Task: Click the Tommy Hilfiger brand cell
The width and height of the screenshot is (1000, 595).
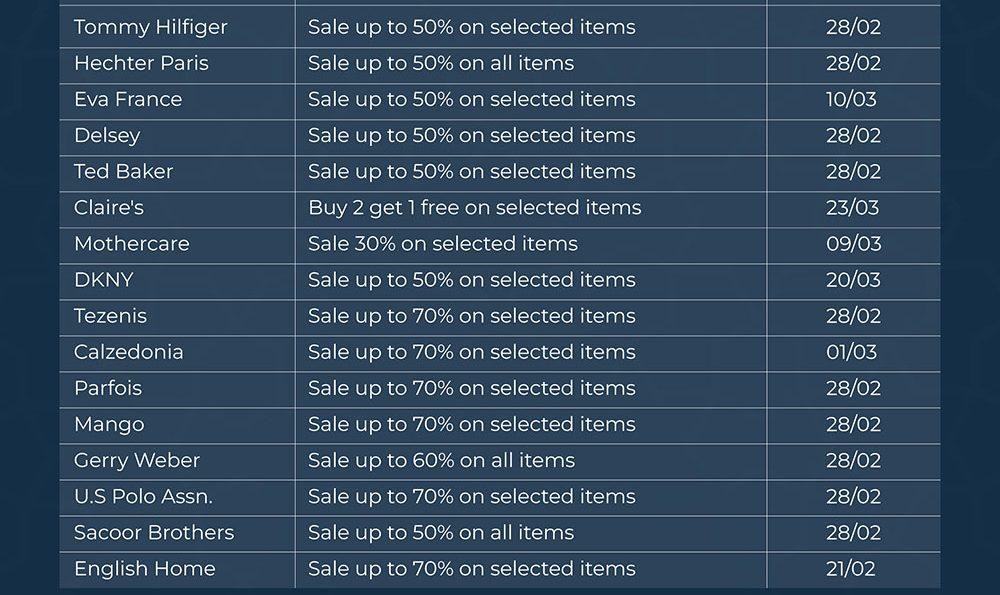Action: [150, 27]
